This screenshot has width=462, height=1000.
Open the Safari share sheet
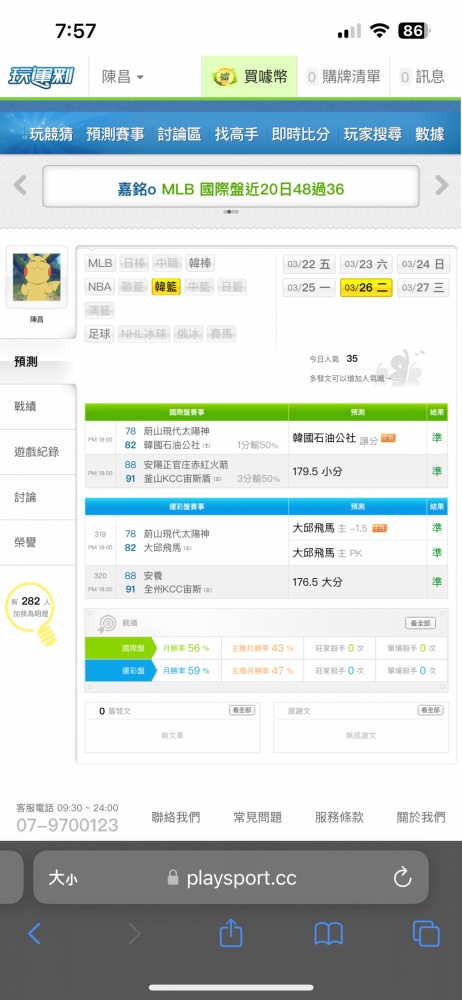(x=231, y=933)
